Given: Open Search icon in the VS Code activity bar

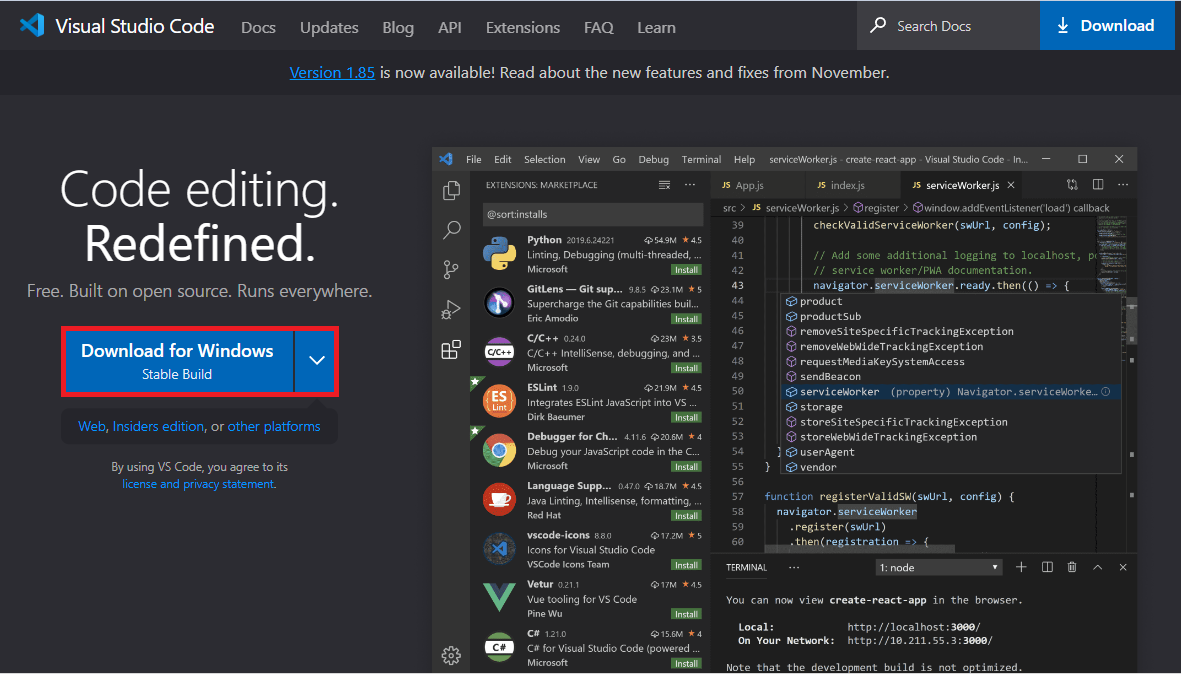Looking at the screenshot, I should coord(451,230).
